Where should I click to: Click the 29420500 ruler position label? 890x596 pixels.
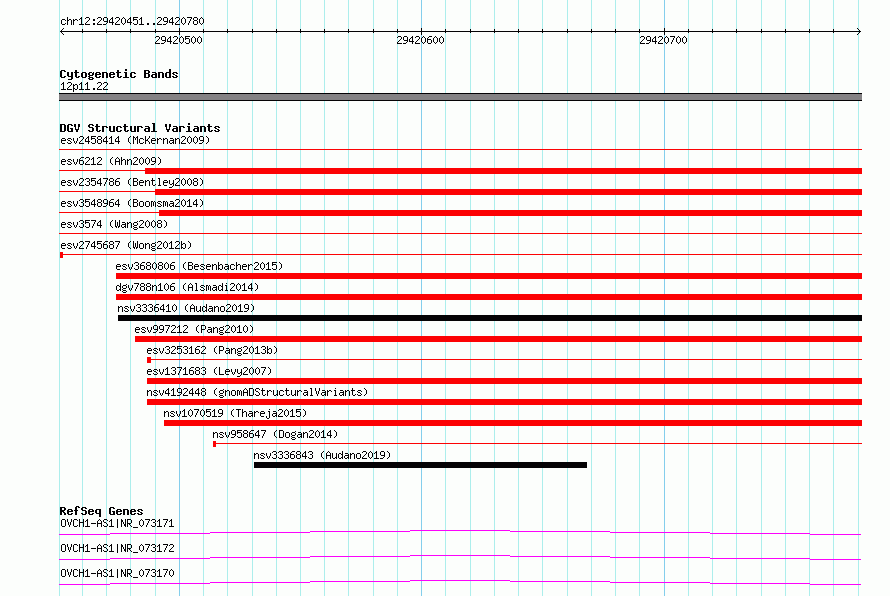pos(178,40)
